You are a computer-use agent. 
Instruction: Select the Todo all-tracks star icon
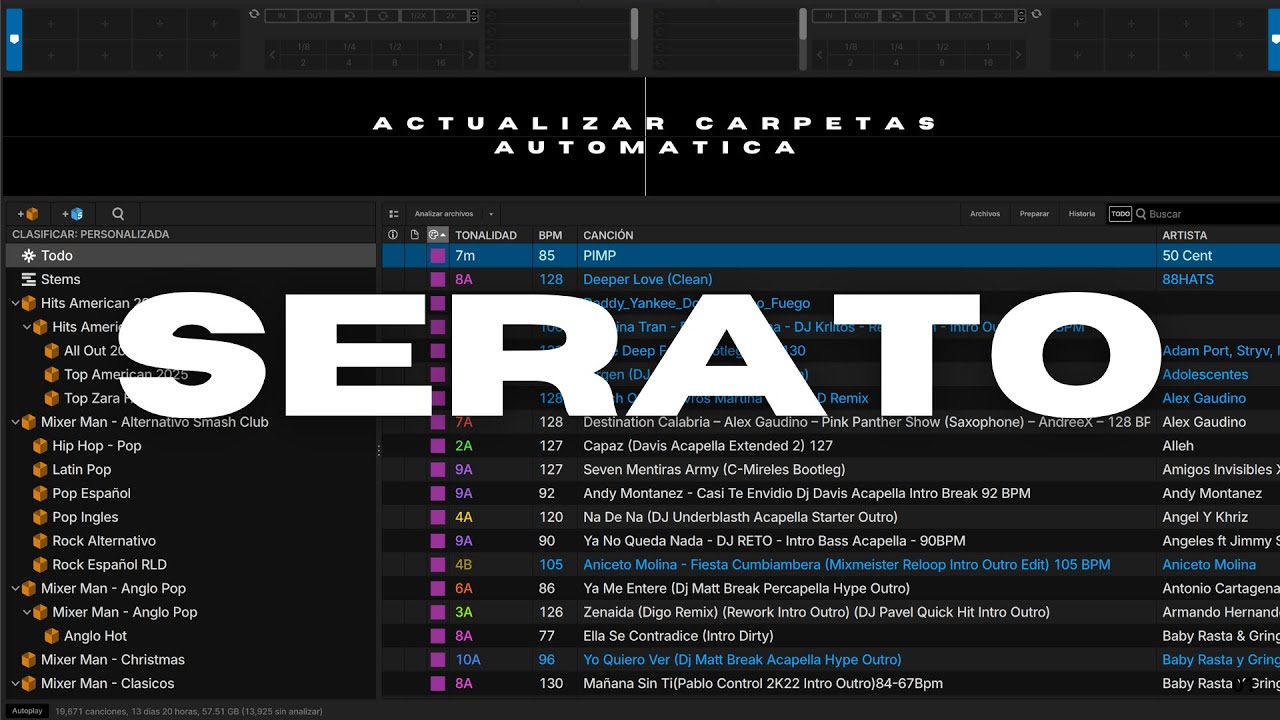click(29, 256)
